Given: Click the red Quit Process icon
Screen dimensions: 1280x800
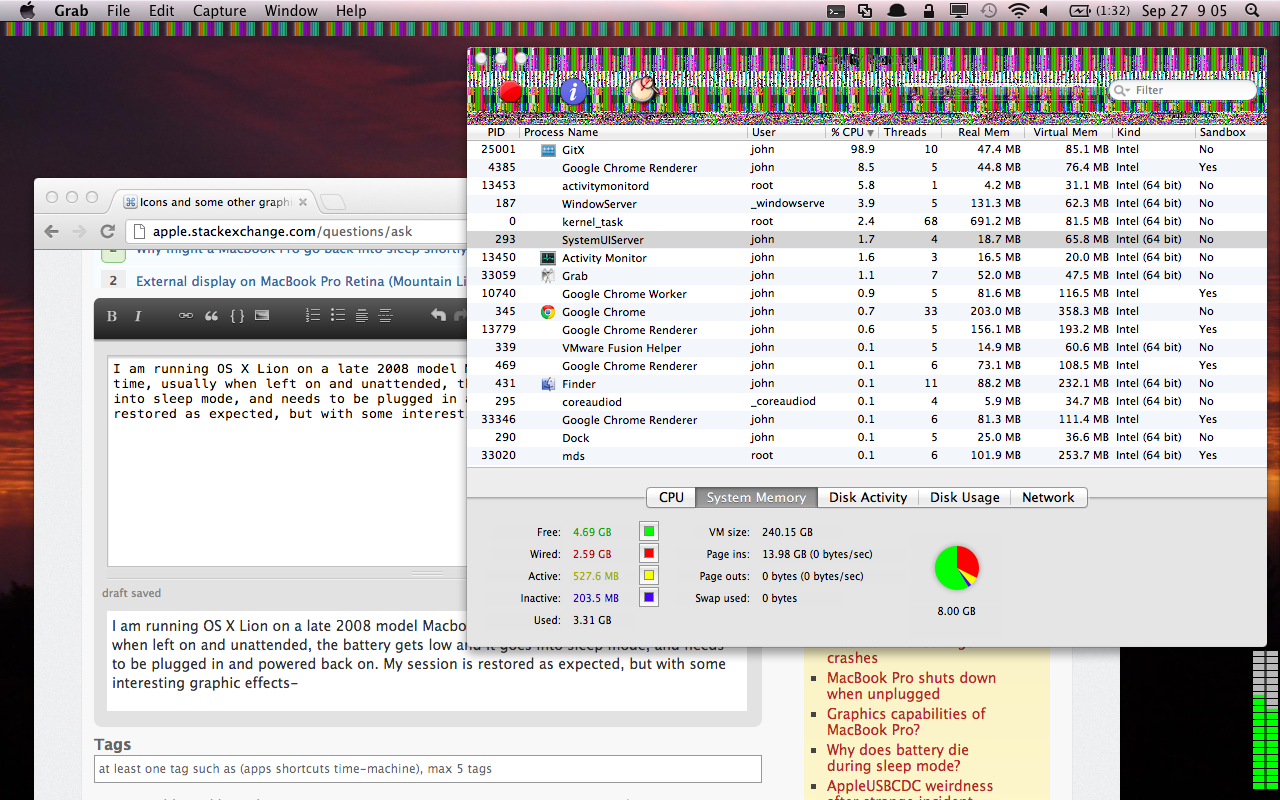Looking at the screenshot, I should pyautogui.click(x=510, y=92).
